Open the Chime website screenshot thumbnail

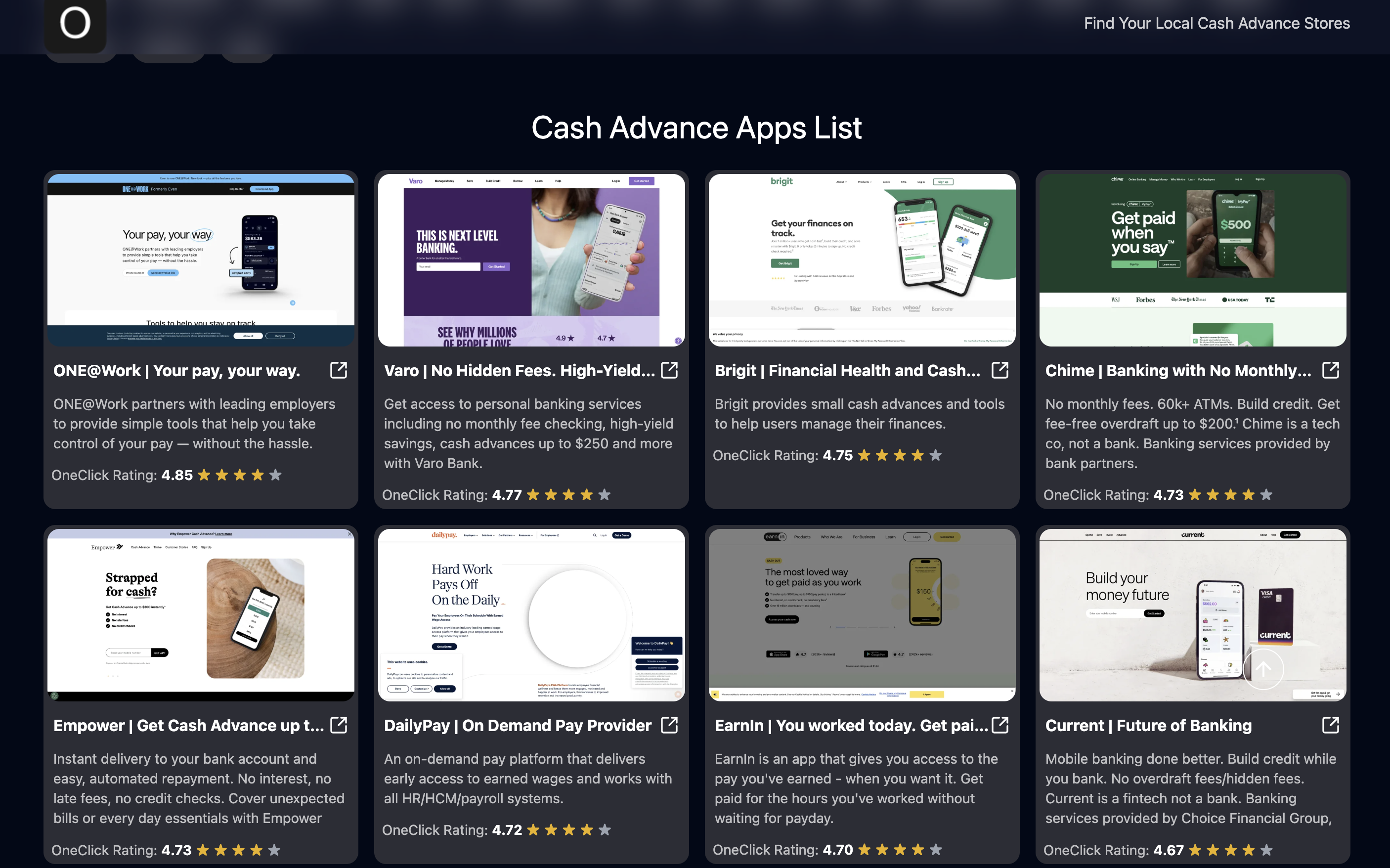tap(1193, 260)
